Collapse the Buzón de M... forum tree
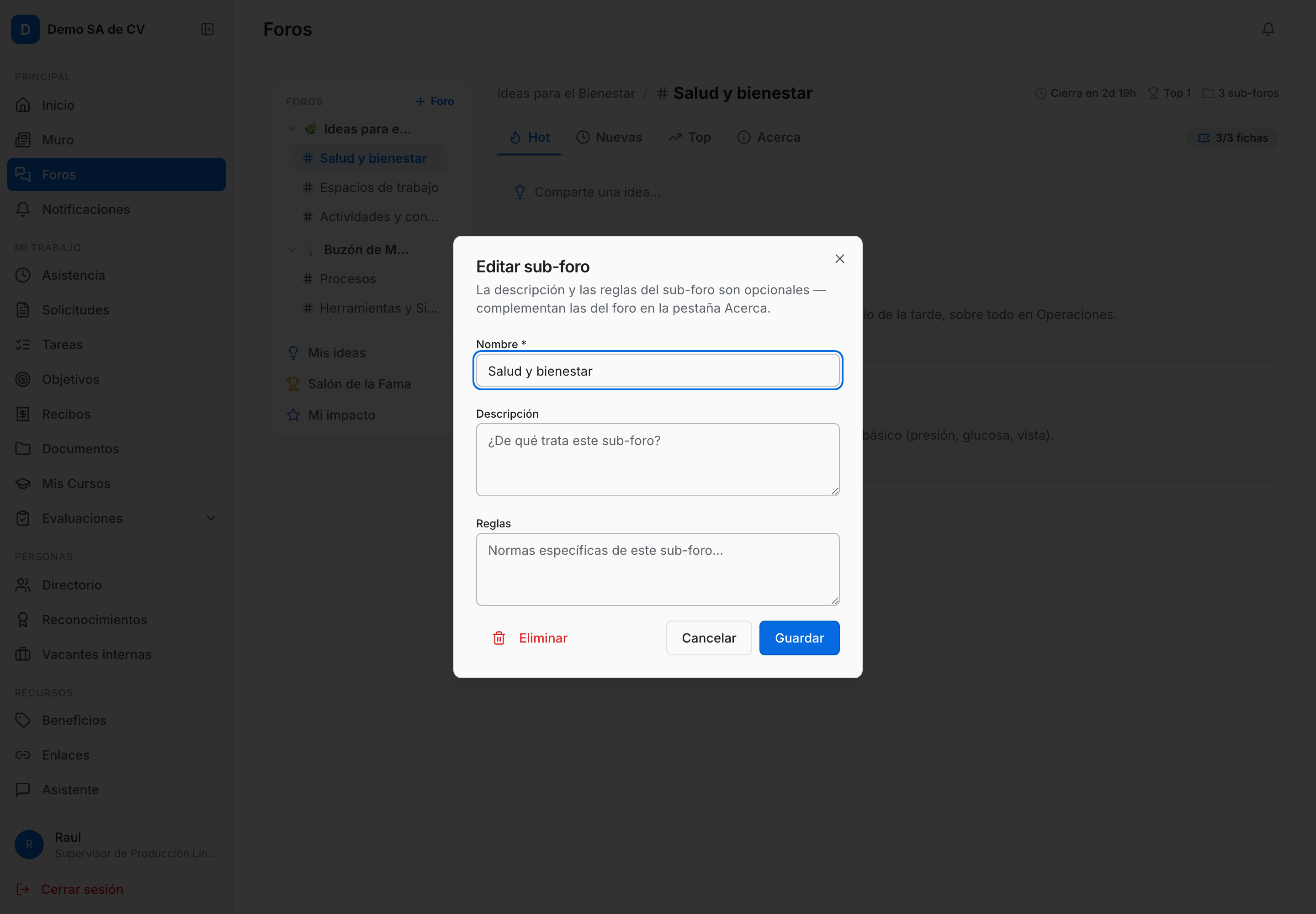1316x914 pixels. tap(292, 250)
